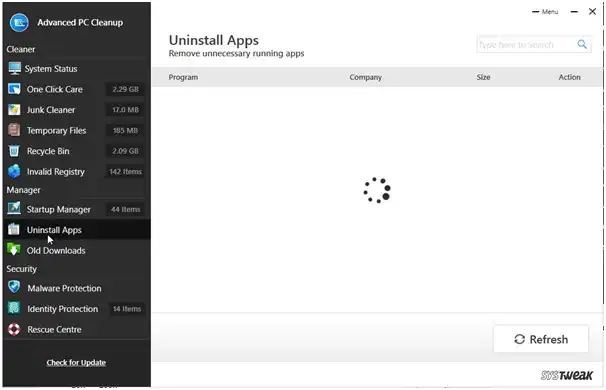
Task: Open Old Downloads label
Action: pyautogui.click(x=56, y=250)
